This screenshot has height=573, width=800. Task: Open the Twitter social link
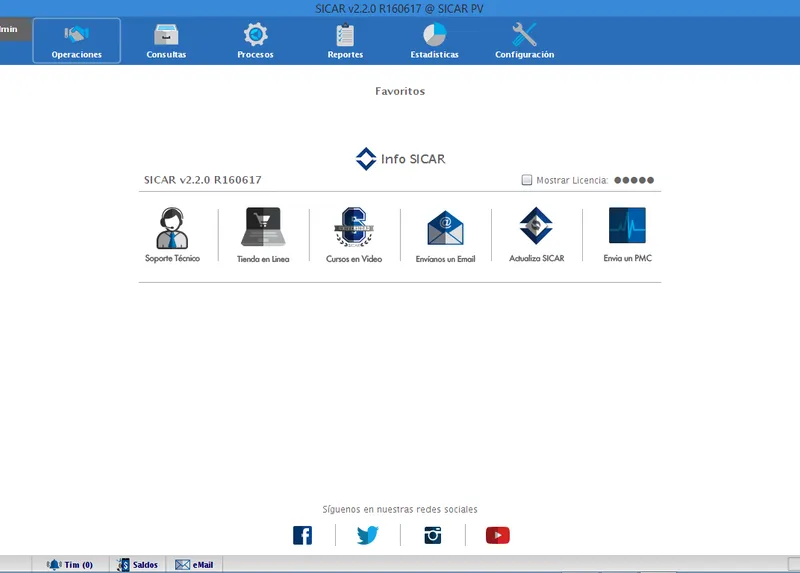point(367,535)
